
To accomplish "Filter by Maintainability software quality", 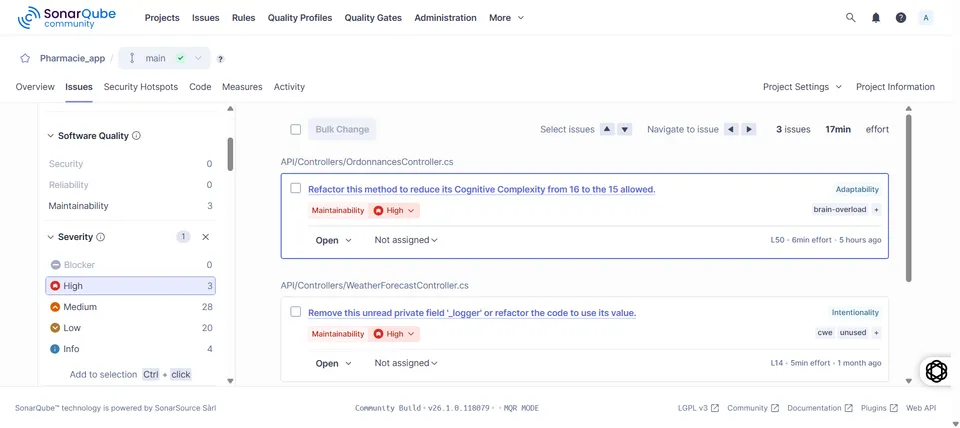I will (130, 206).
